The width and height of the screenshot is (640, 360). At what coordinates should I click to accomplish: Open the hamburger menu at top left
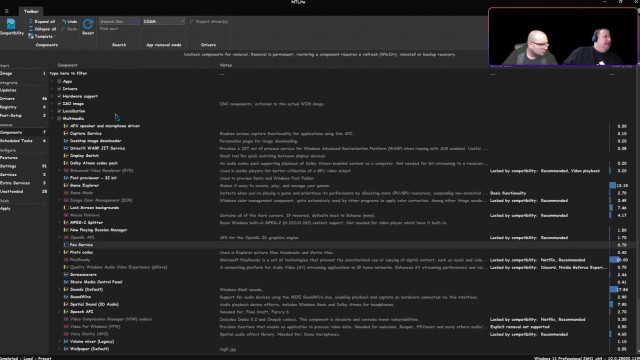pos(7,11)
